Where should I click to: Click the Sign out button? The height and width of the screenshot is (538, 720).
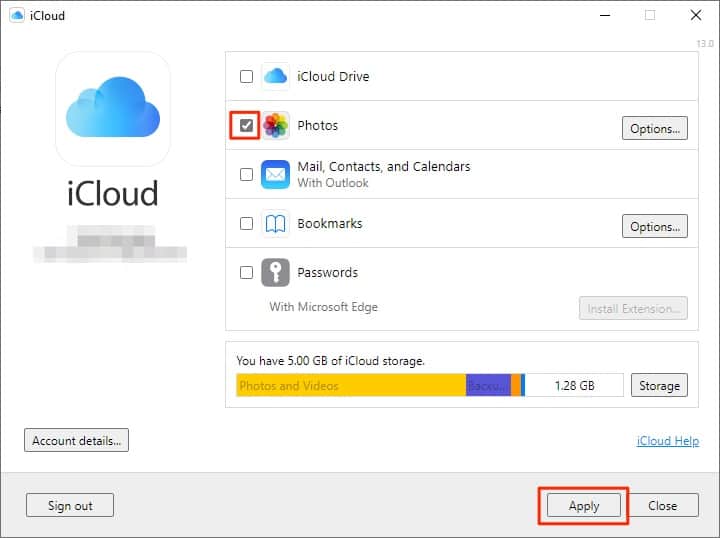[70, 506]
